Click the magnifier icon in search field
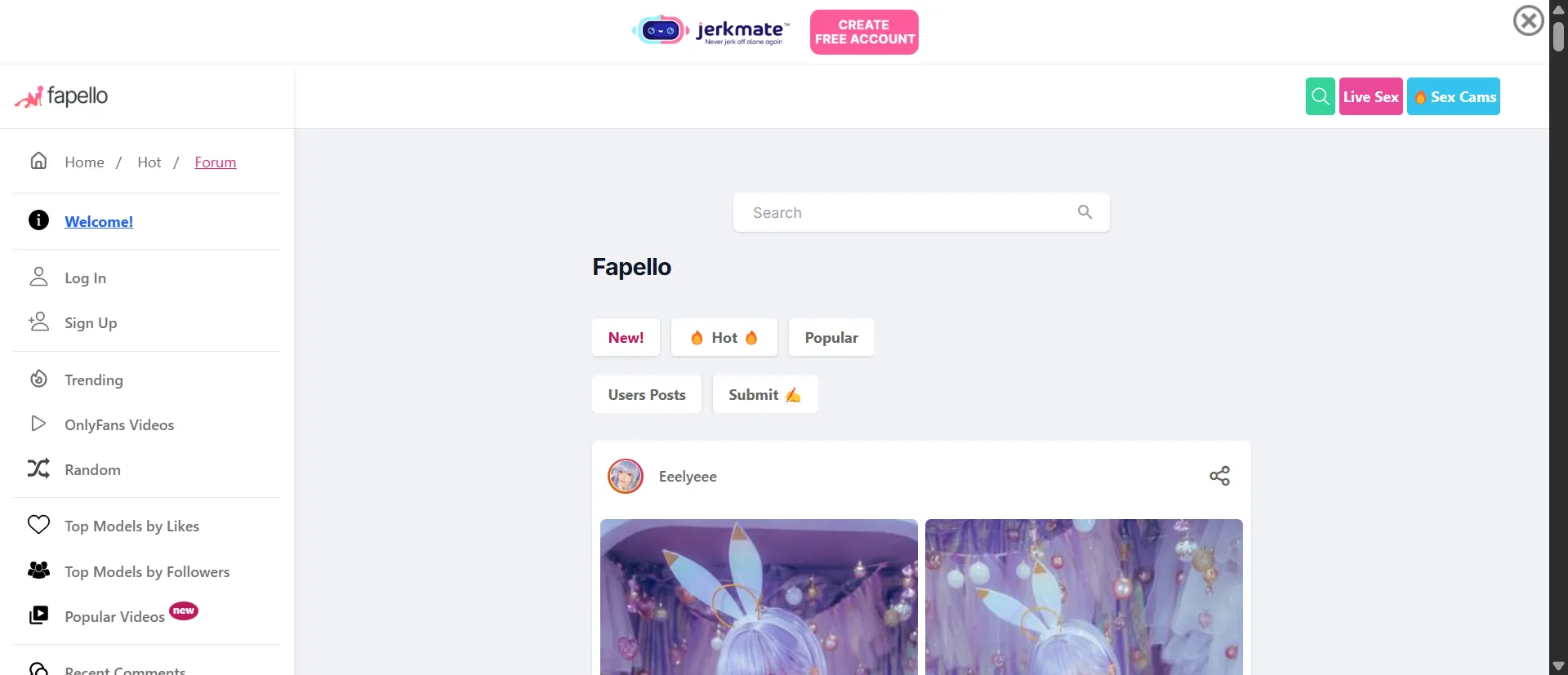Viewport: 1568px width, 675px height. [1085, 212]
